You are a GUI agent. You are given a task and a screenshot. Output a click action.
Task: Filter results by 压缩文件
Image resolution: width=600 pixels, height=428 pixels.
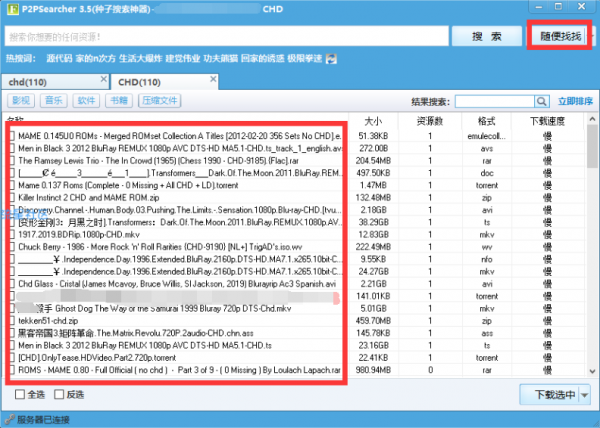point(160,101)
